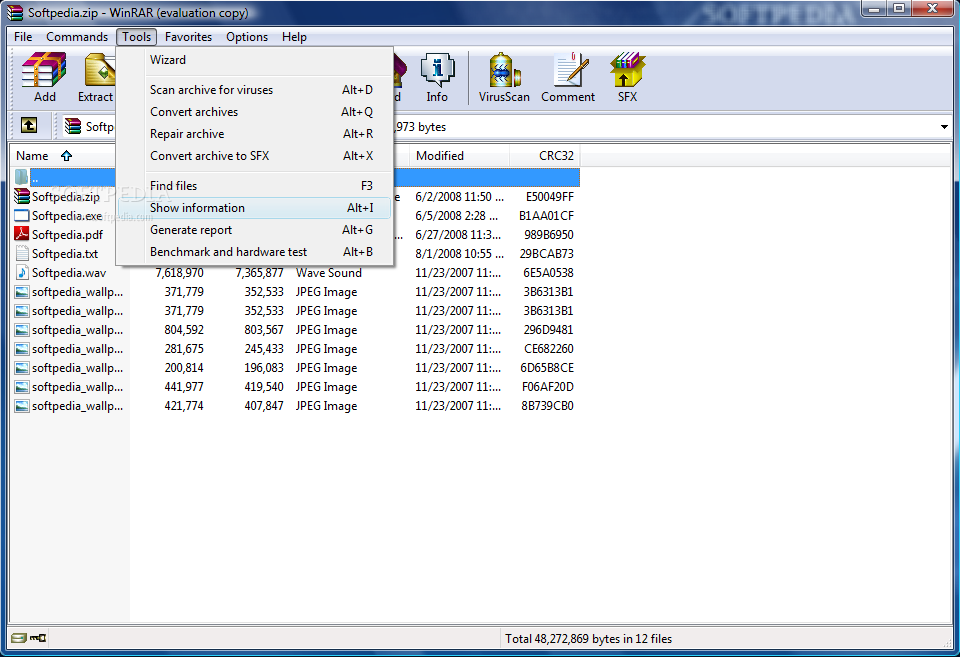
Task: Open the Help menu
Action: coord(294,37)
